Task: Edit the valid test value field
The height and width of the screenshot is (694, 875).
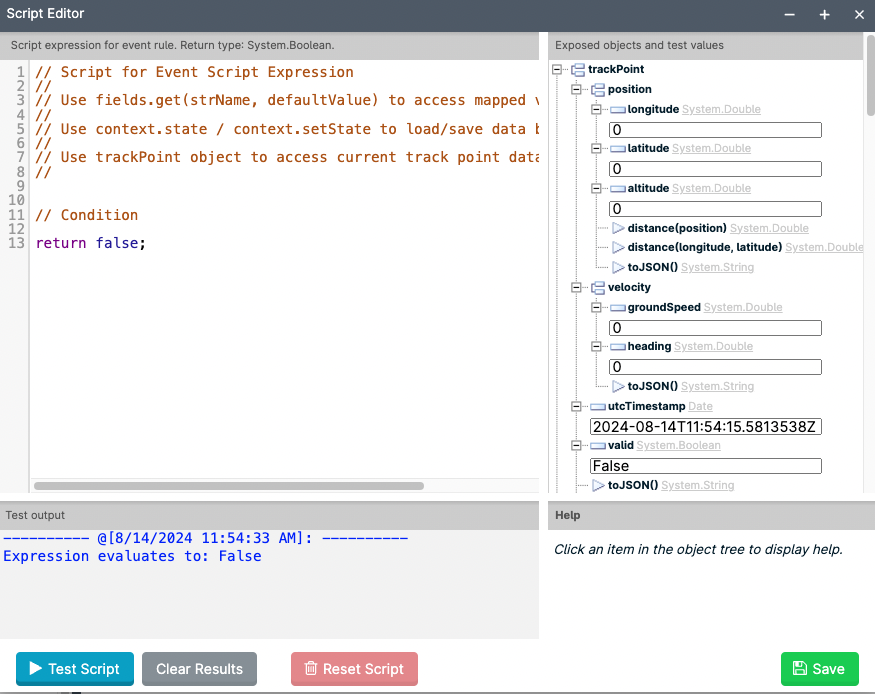Action: pos(705,466)
